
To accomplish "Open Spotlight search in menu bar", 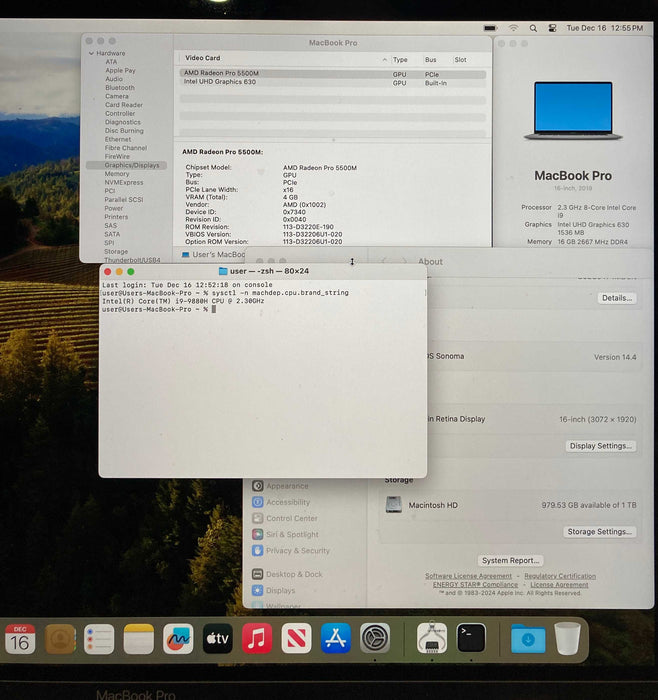I will point(533,28).
